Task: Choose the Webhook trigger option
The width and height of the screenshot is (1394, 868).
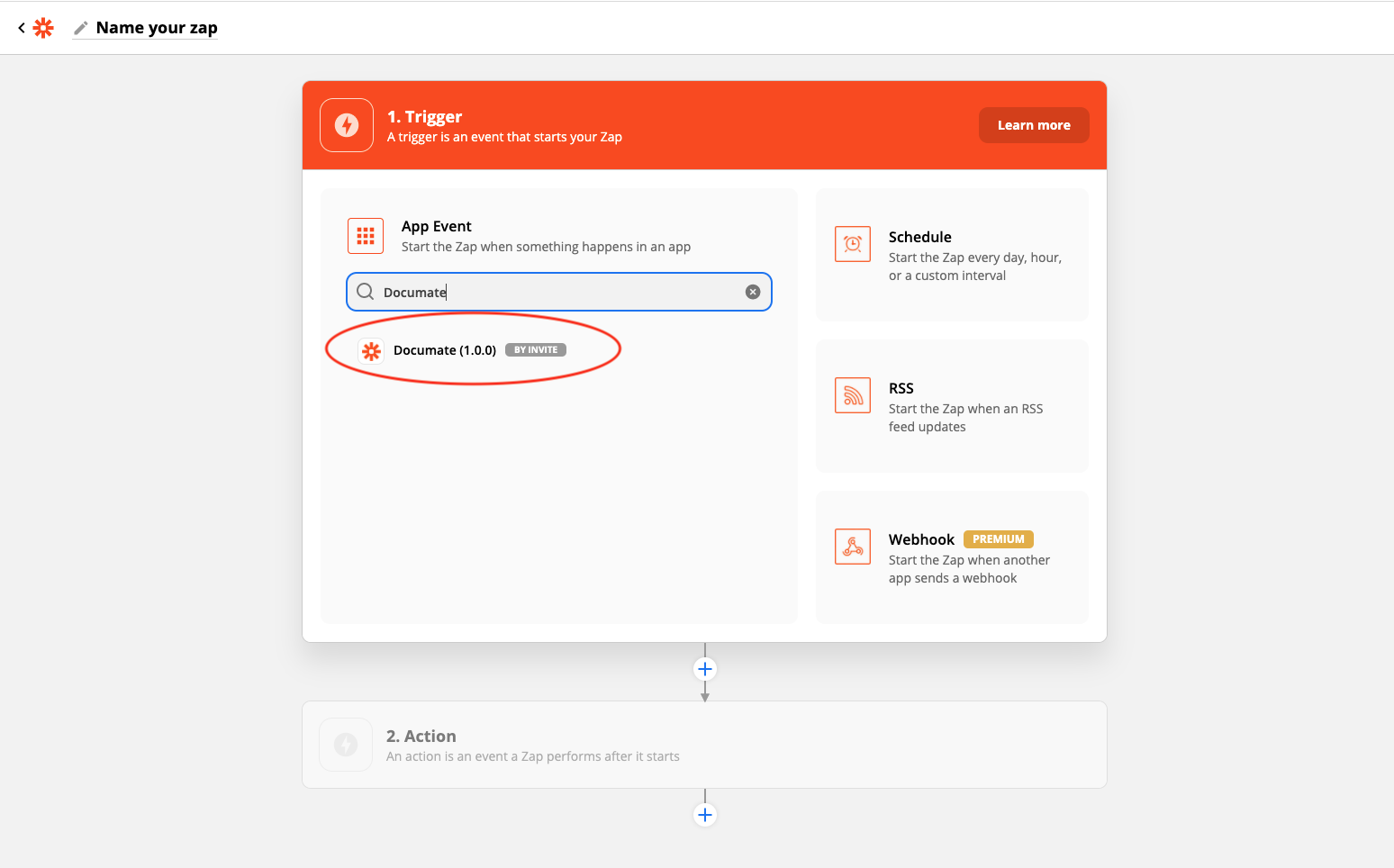Action: click(952, 557)
